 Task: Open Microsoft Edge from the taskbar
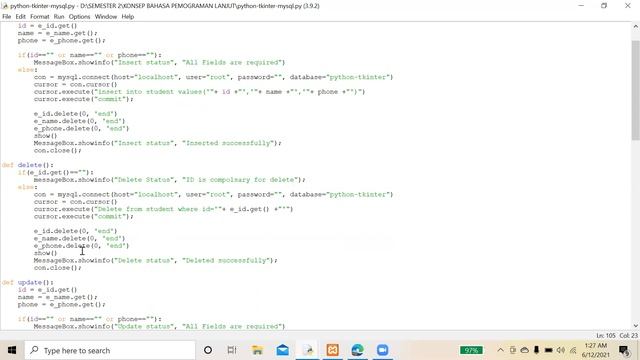[358, 350]
